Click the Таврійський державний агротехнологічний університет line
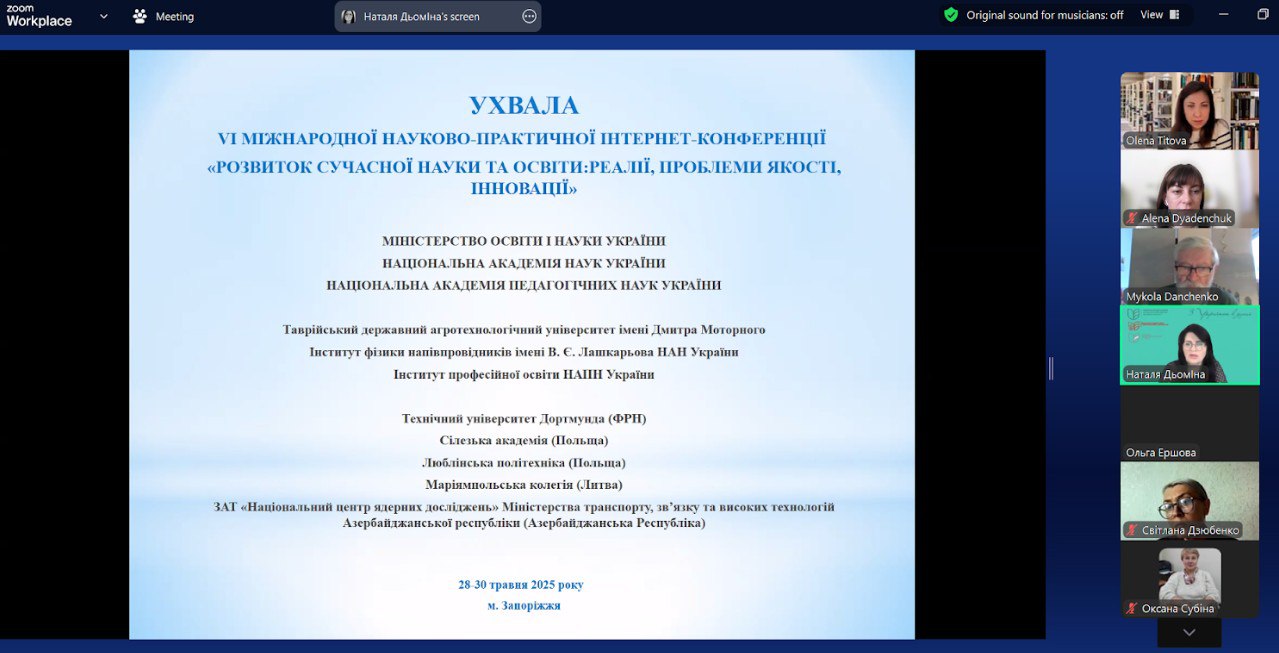 coord(524,329)
